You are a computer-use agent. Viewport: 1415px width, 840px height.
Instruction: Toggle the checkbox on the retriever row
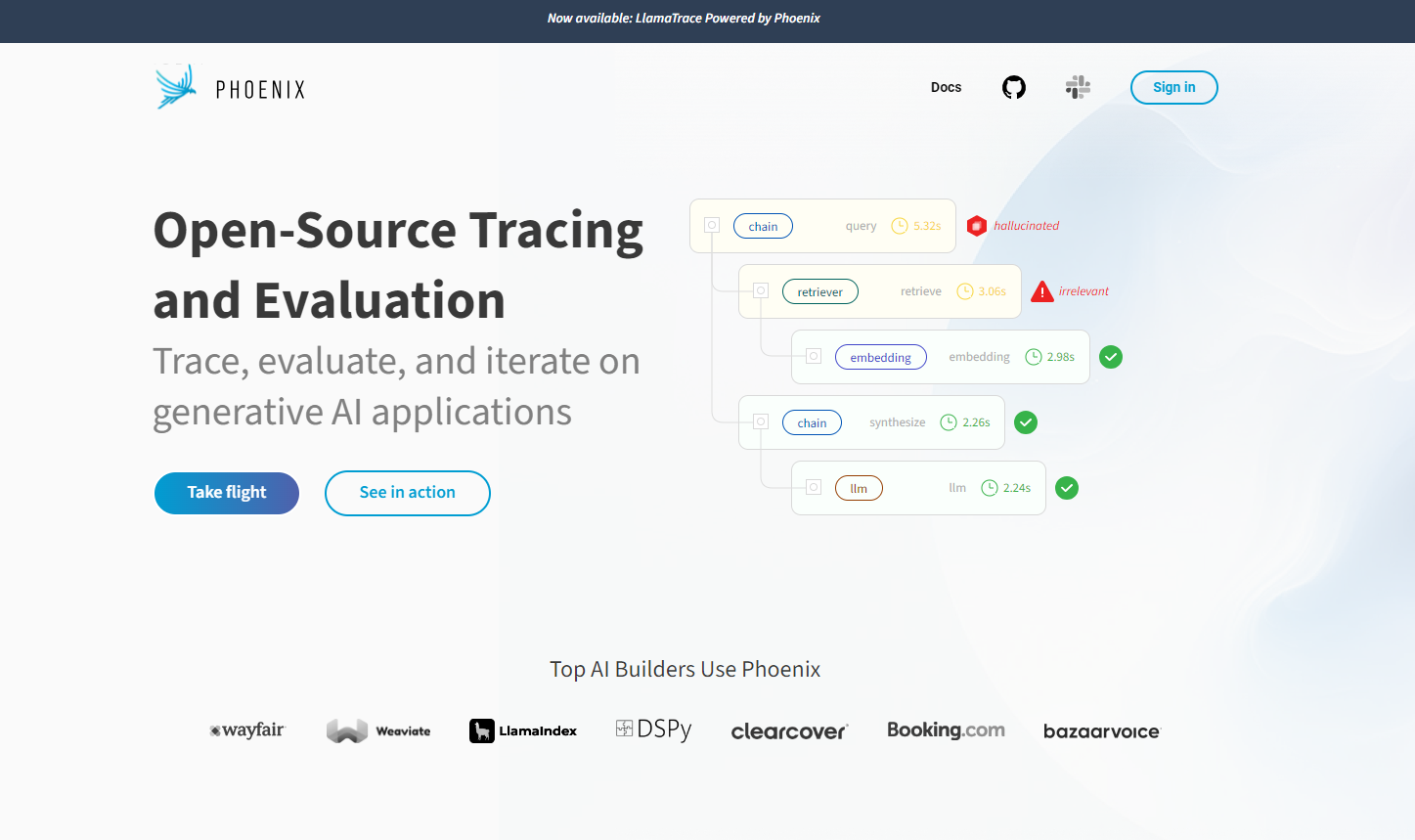pyautogui.click(x=761, y=291)
